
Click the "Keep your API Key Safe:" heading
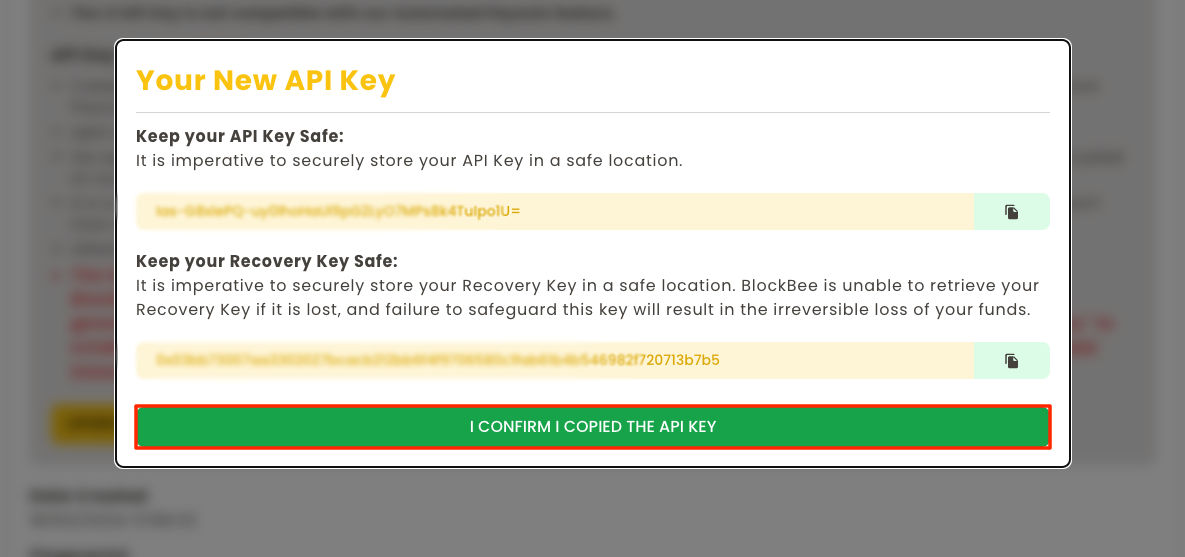(239, 136)
